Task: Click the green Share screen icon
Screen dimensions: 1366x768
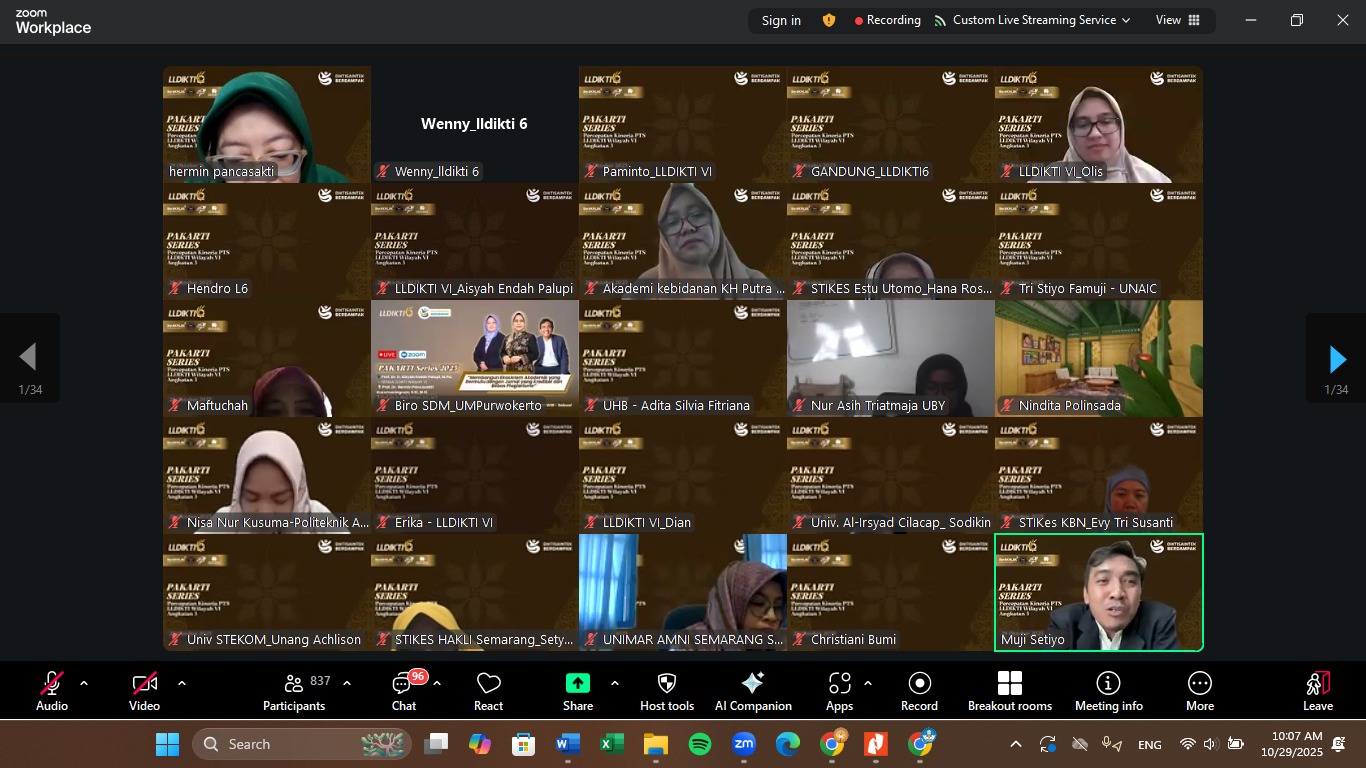Action: pos(578,684)
